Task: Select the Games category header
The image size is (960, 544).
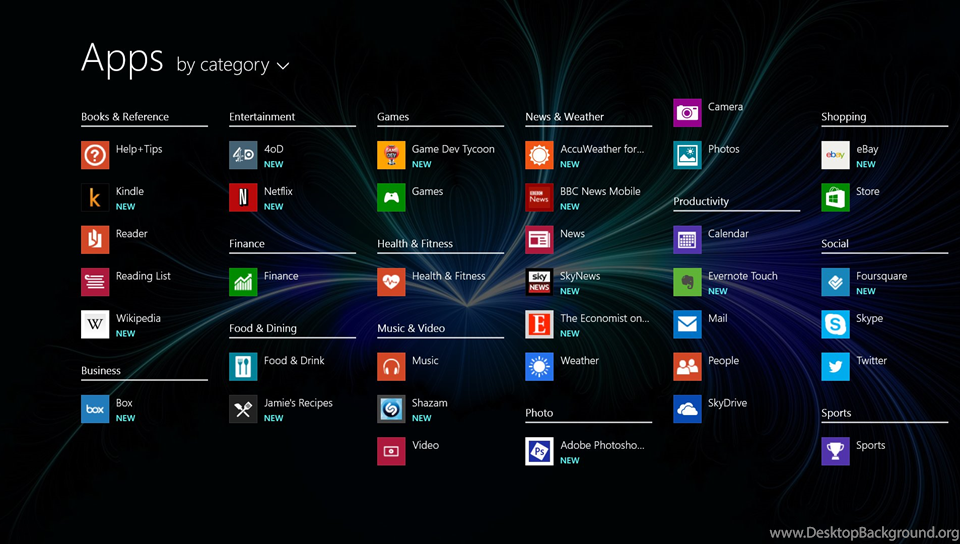Action: (393, 117)
